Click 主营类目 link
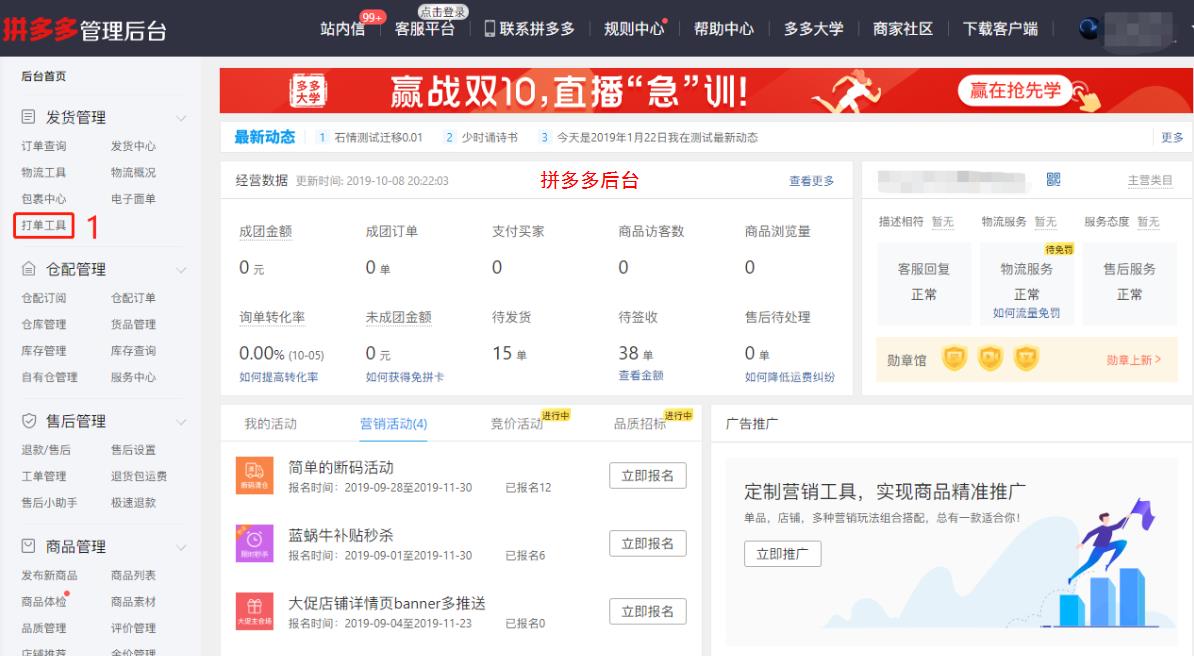This screenshot has height=656, width=1194. 1150,180
